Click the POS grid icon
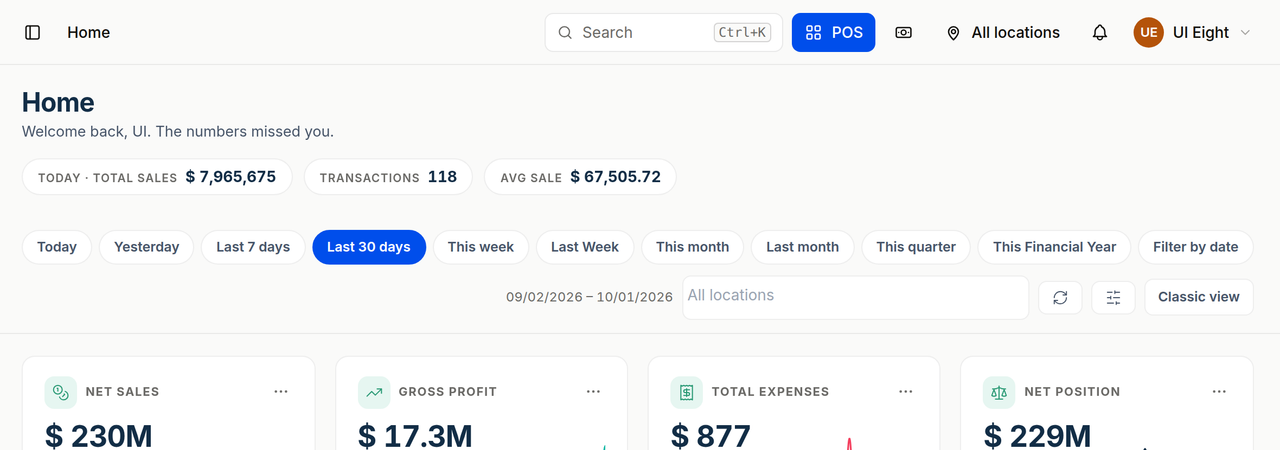 click(813, 32)
